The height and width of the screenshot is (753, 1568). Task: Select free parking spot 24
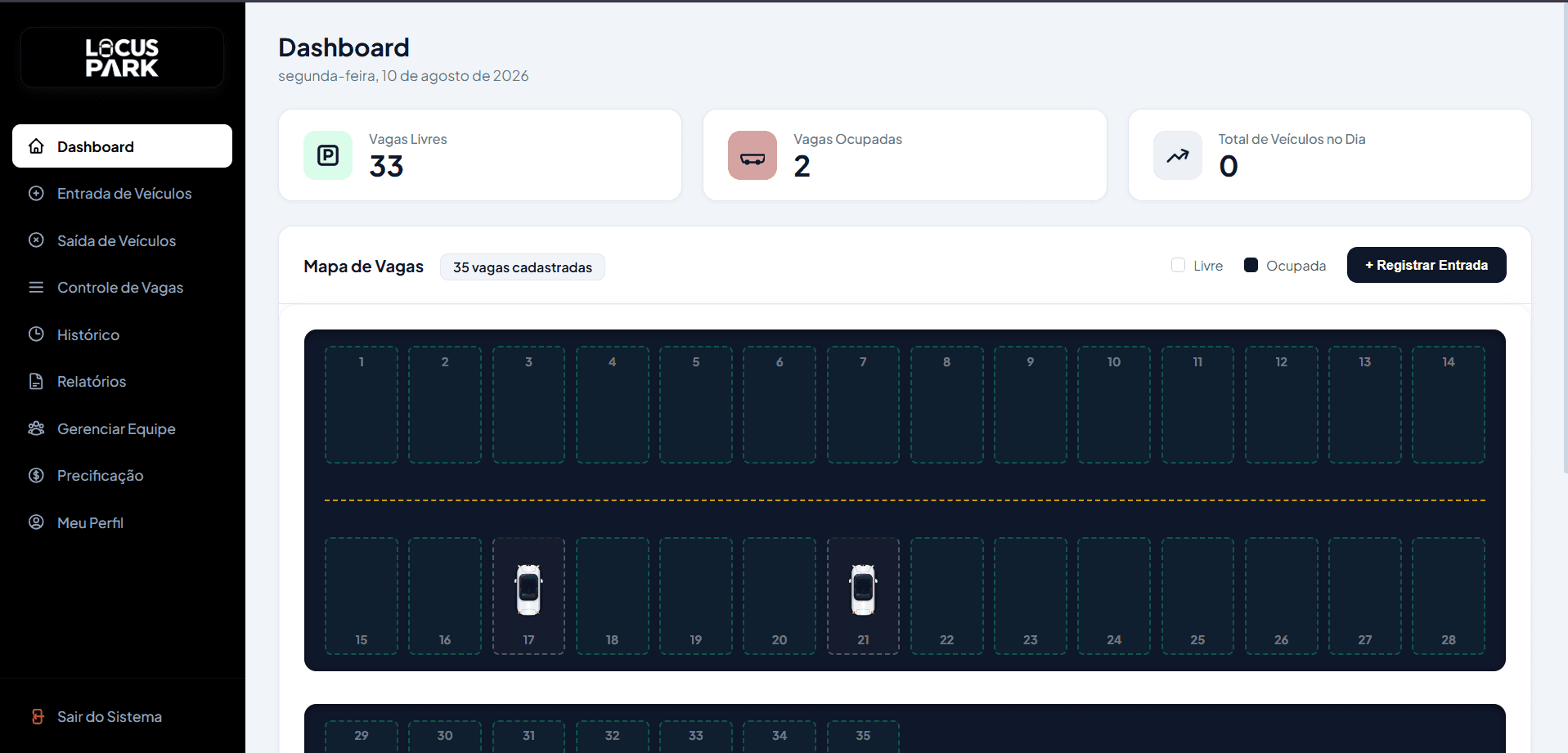coord(1114,596)
